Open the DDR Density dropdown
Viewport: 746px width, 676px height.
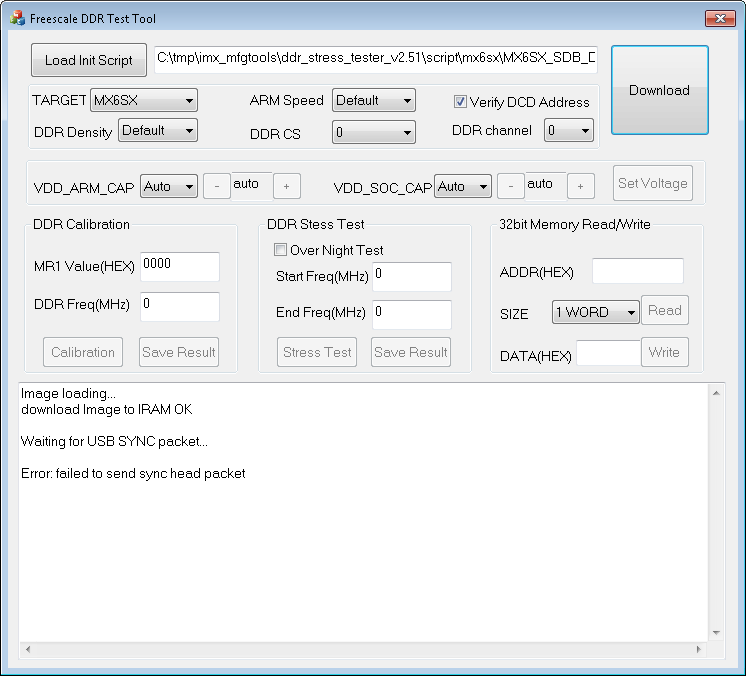[x=158, y=130]
